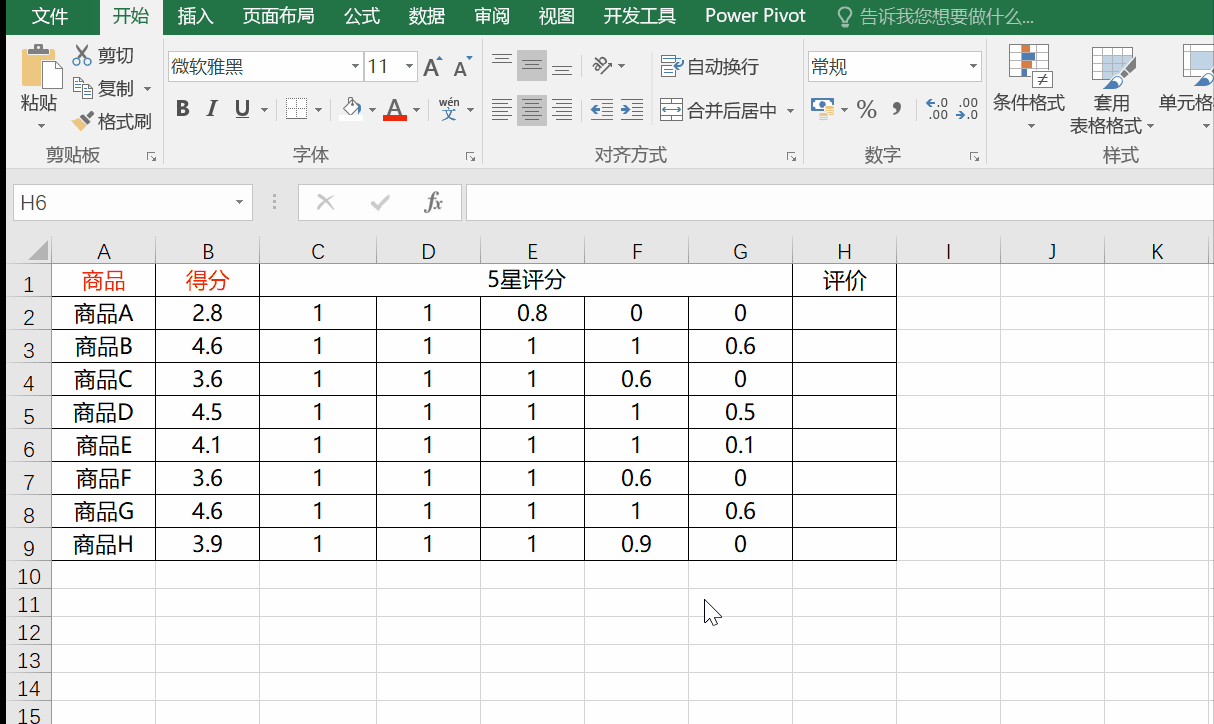Click the select-all corner triangle
Image resolution: width=1214 pixels, height=724 pixels.
pos(36,250)
